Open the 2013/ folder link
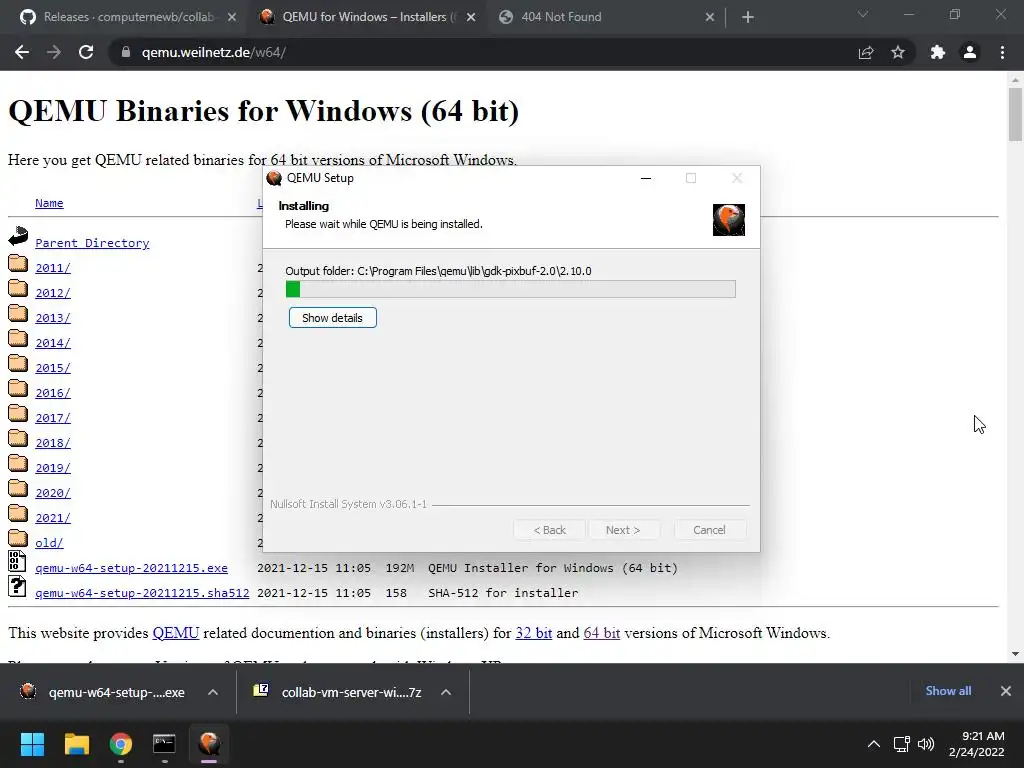This screenshot has height=768, width=1024. click(53, 318)
